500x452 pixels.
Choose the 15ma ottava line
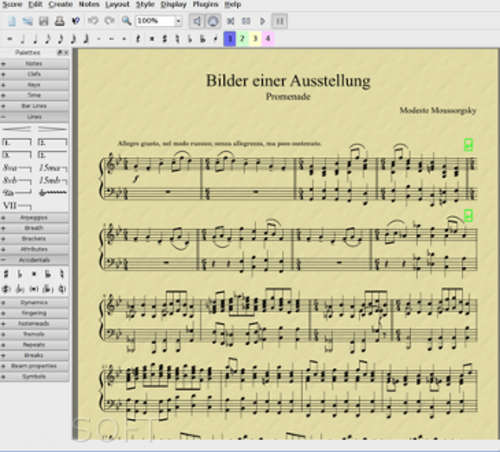point(53,168)
